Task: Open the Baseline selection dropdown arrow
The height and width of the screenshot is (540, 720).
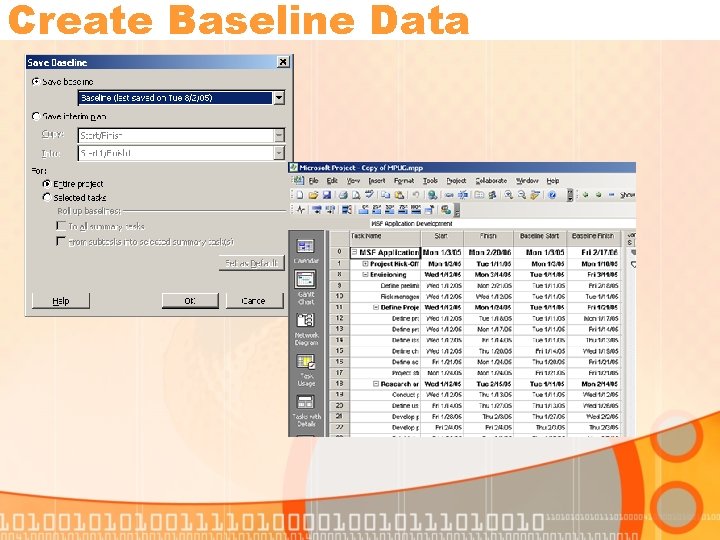Action: pos(279,98)
